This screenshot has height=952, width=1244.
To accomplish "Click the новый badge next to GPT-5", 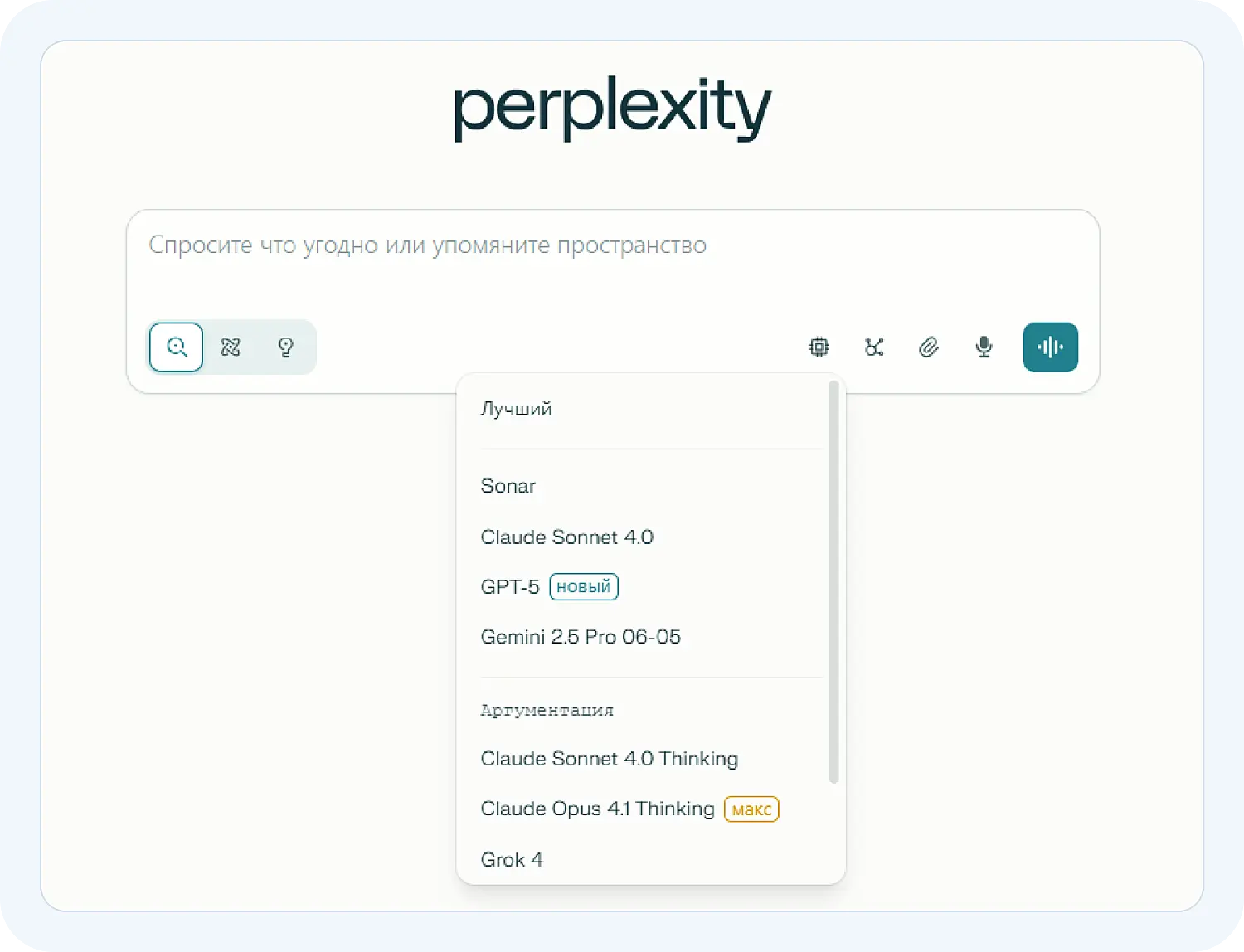I will point(584,586).
